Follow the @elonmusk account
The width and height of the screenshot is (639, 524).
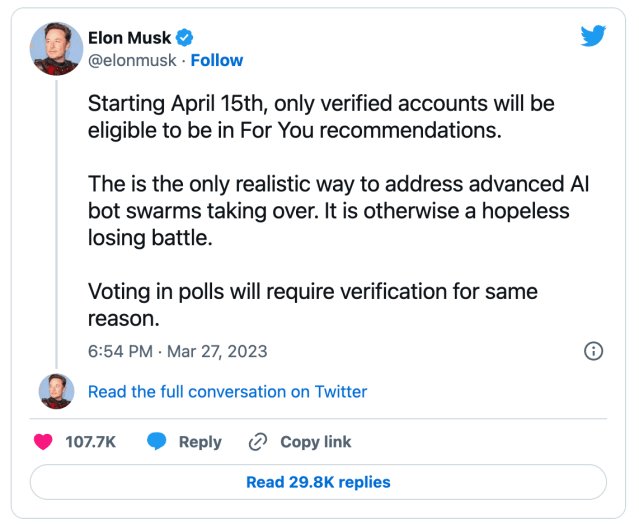(217, 60)
